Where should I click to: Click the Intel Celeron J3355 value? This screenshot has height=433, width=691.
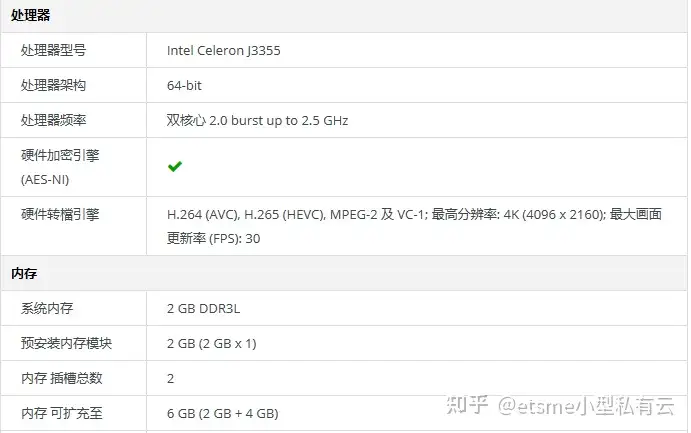pyautogui.click(x=223, y=51)
